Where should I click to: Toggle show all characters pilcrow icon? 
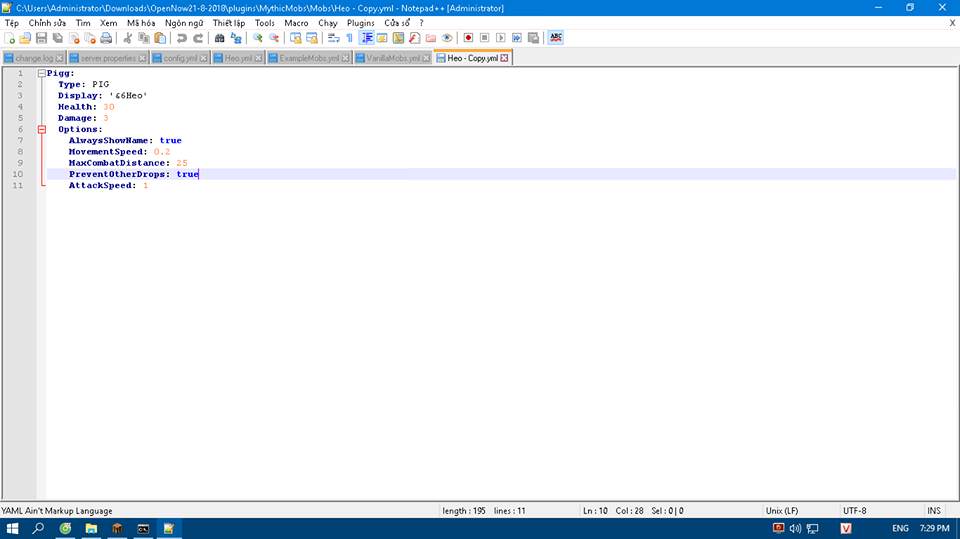[x=349, y=38]
